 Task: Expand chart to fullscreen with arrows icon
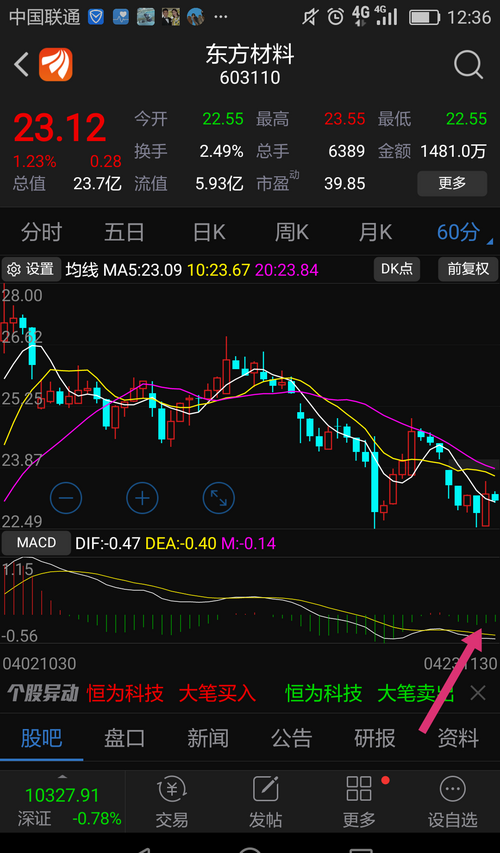pos(219,498)
